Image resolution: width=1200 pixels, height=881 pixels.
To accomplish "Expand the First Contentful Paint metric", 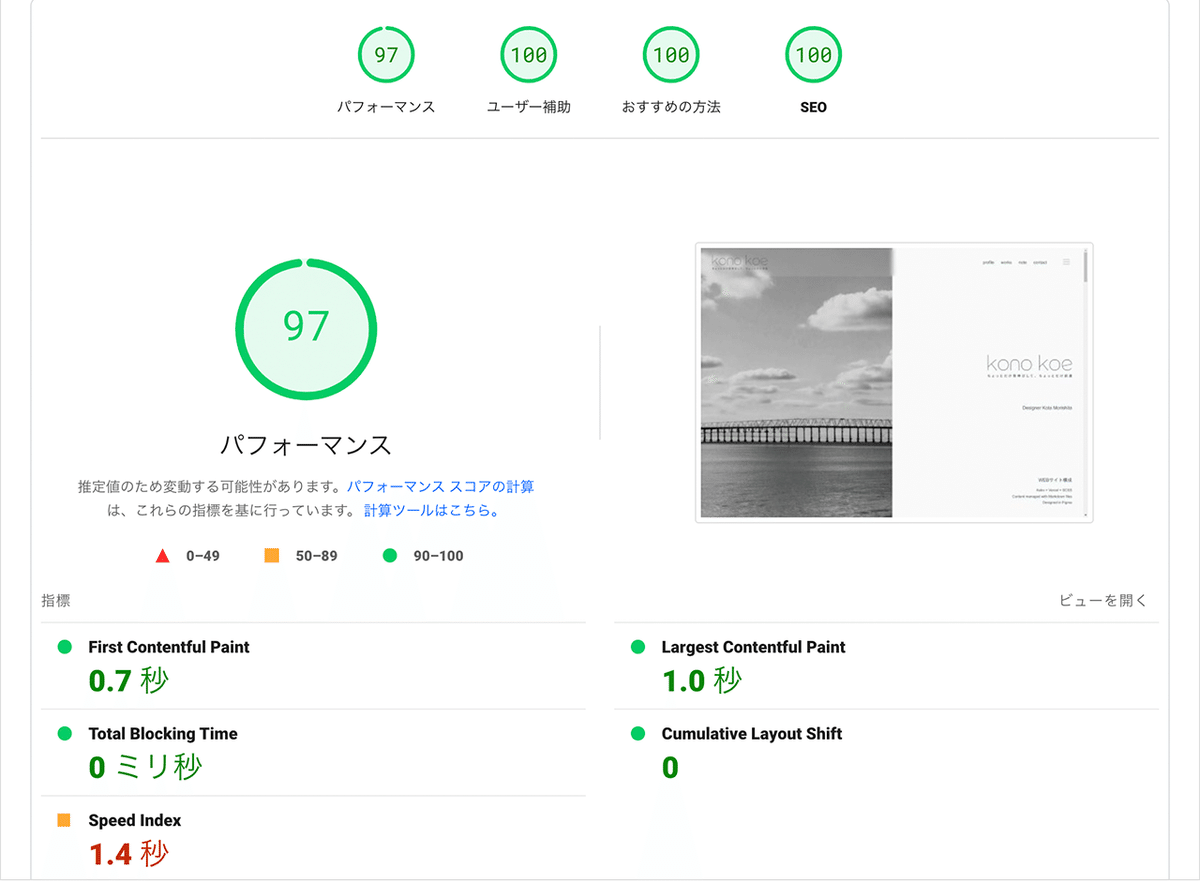I will (313, 666).
